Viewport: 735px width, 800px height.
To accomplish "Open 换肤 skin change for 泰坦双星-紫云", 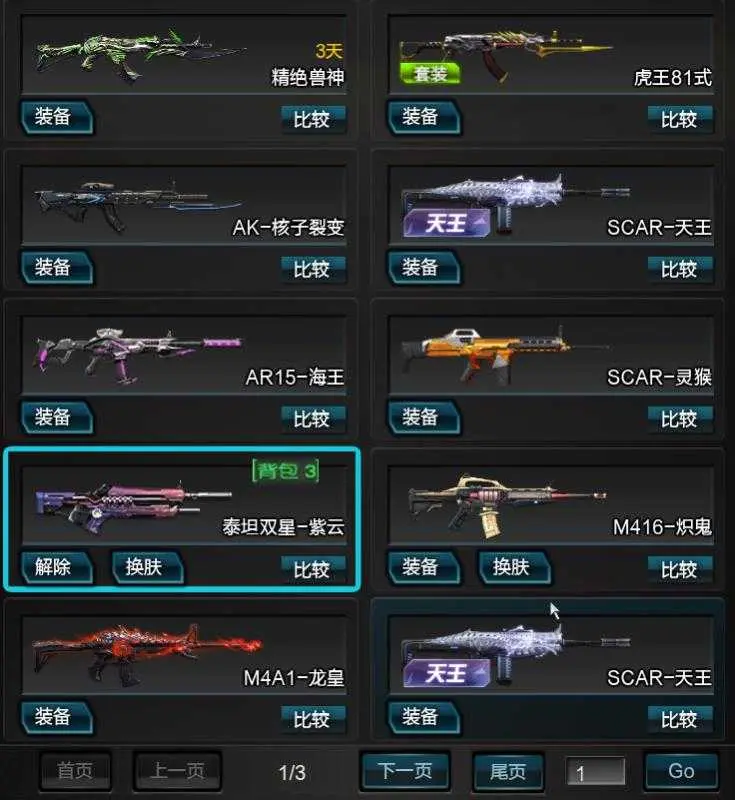I will (147, 567).
